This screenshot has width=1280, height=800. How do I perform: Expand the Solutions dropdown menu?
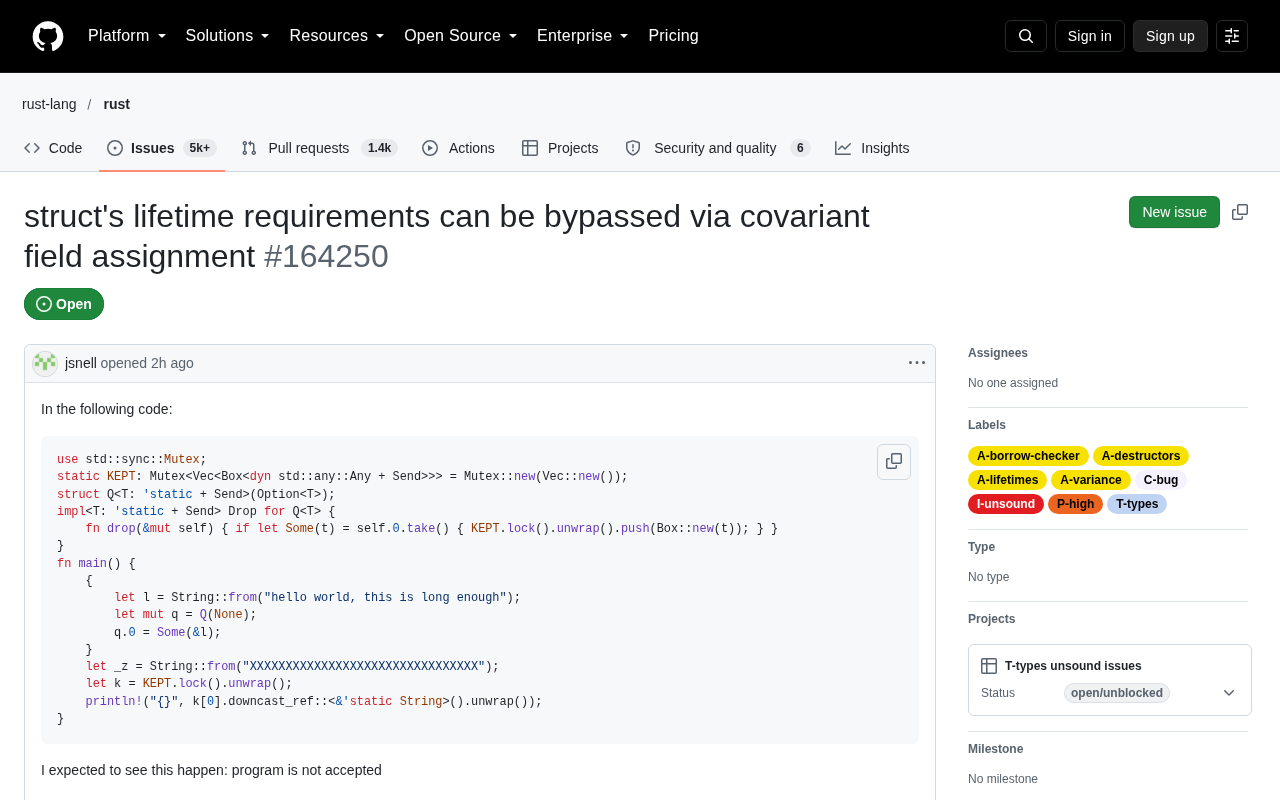tap(228, 36)
